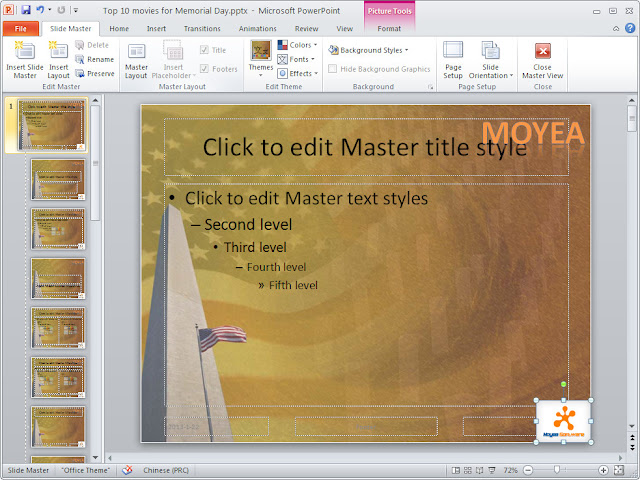
Task: Switch to Normal view in status bar
Action: 456,470
